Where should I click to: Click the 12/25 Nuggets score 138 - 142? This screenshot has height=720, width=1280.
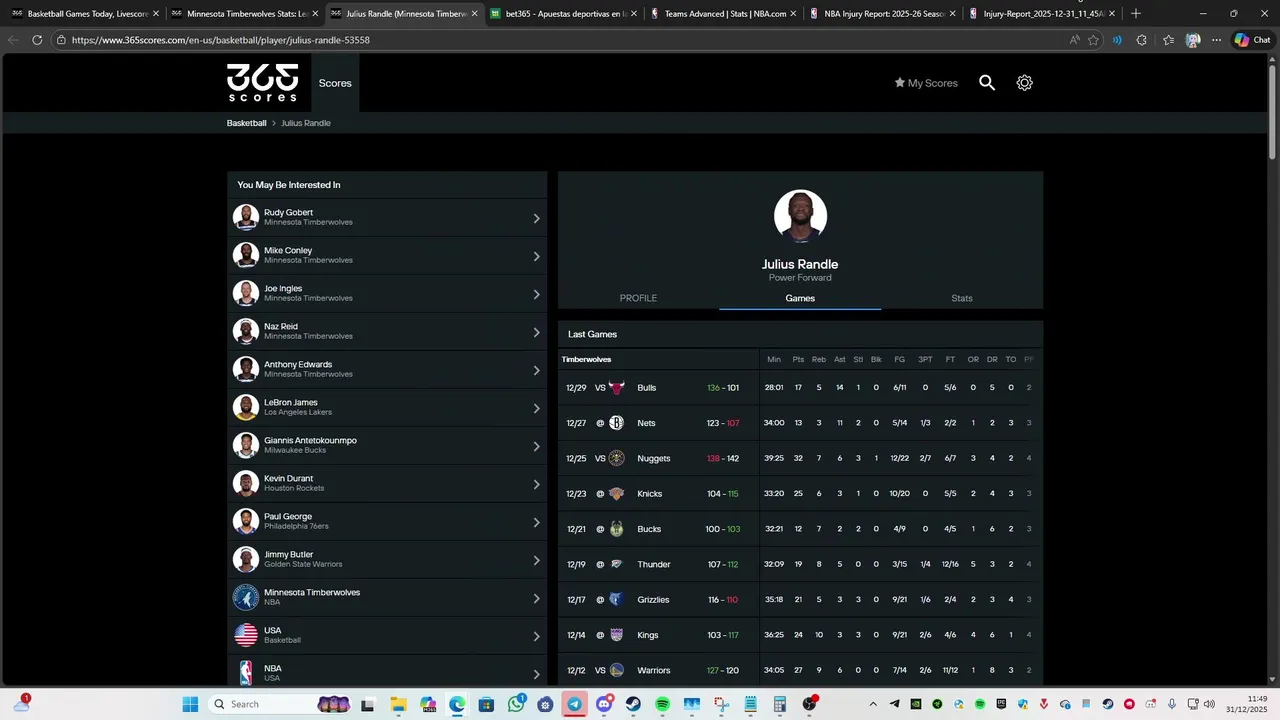tap(723, 458)
